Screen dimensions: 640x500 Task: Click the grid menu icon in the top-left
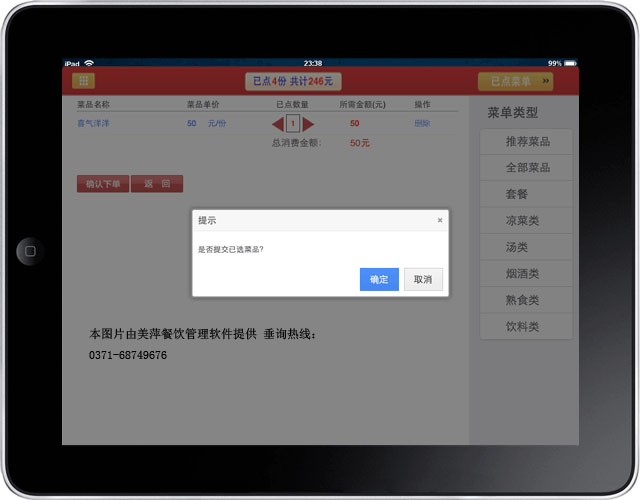84,81
